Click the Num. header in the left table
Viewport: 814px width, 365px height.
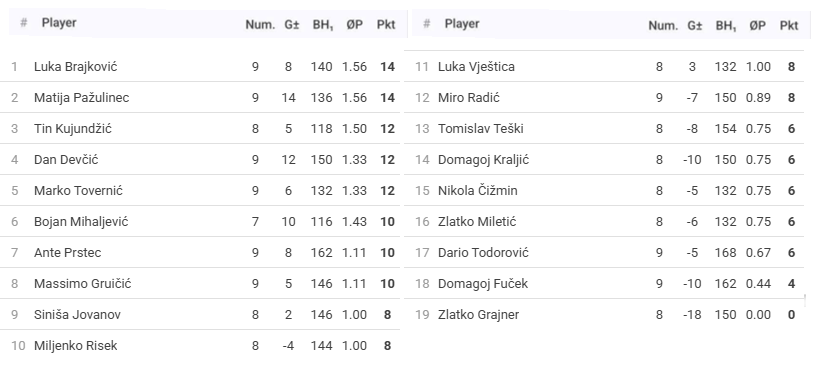260,24
